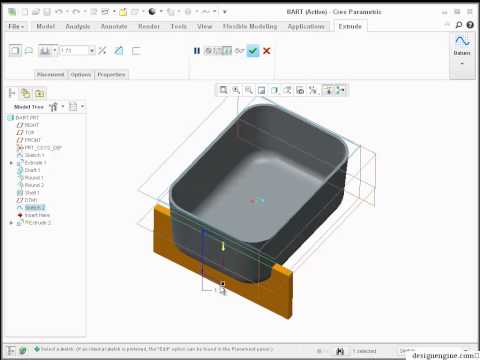Toggle the Thicken Sketch option
Screen dimensions: 480x360
click(136, 51)
